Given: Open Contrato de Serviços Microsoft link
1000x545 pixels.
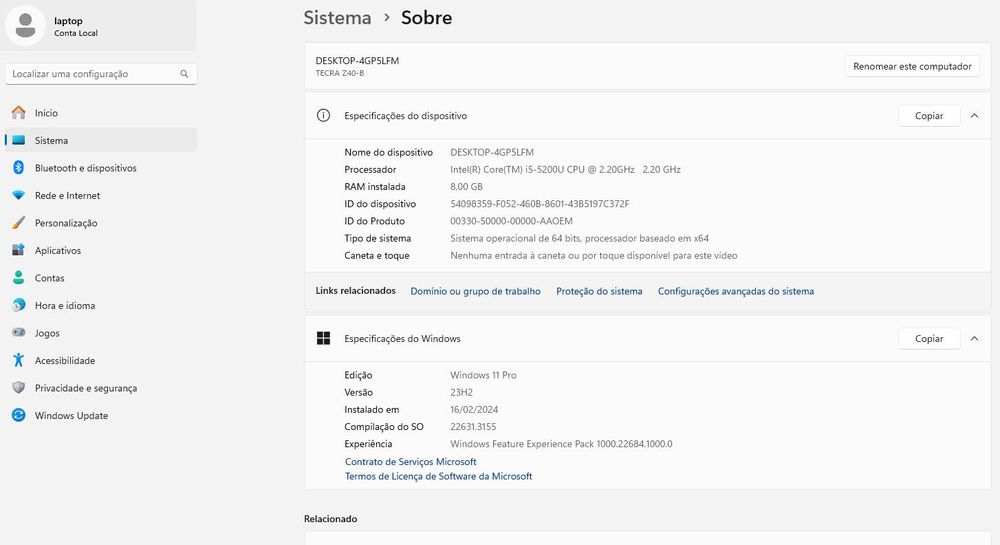Looking at the screenshot, I should [411, 461].
